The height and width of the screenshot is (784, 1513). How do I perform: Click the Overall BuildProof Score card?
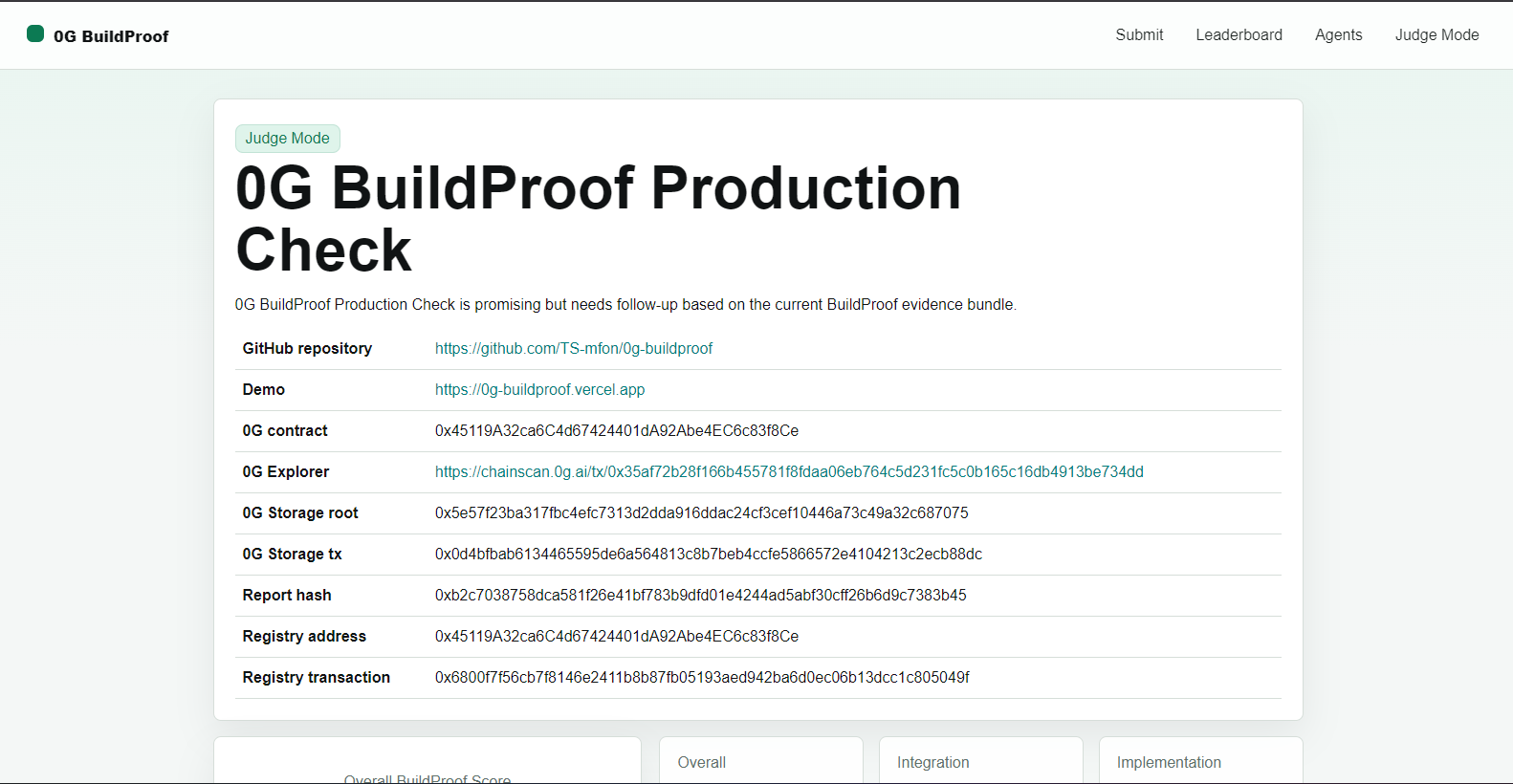428,760
